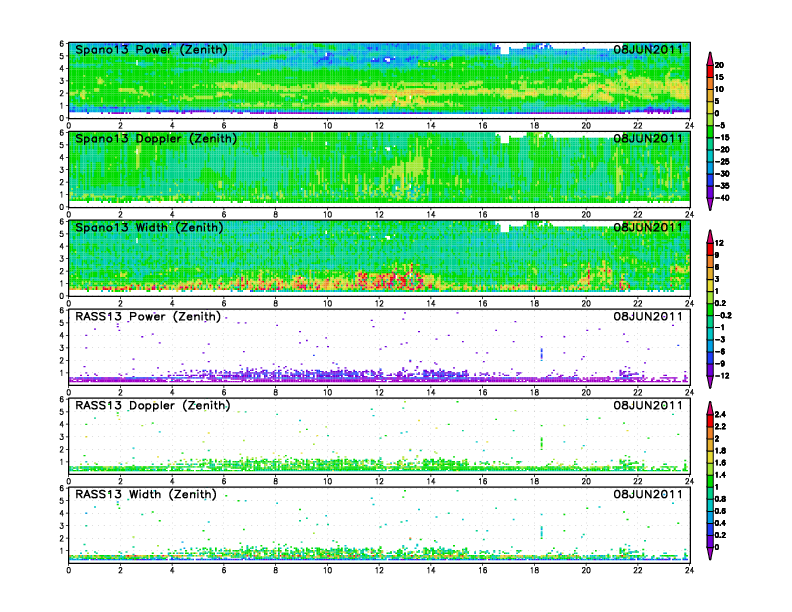
Task: Click the x-axis '22' tick under RASS13 Width plot
Action: [x=638, y=570]
